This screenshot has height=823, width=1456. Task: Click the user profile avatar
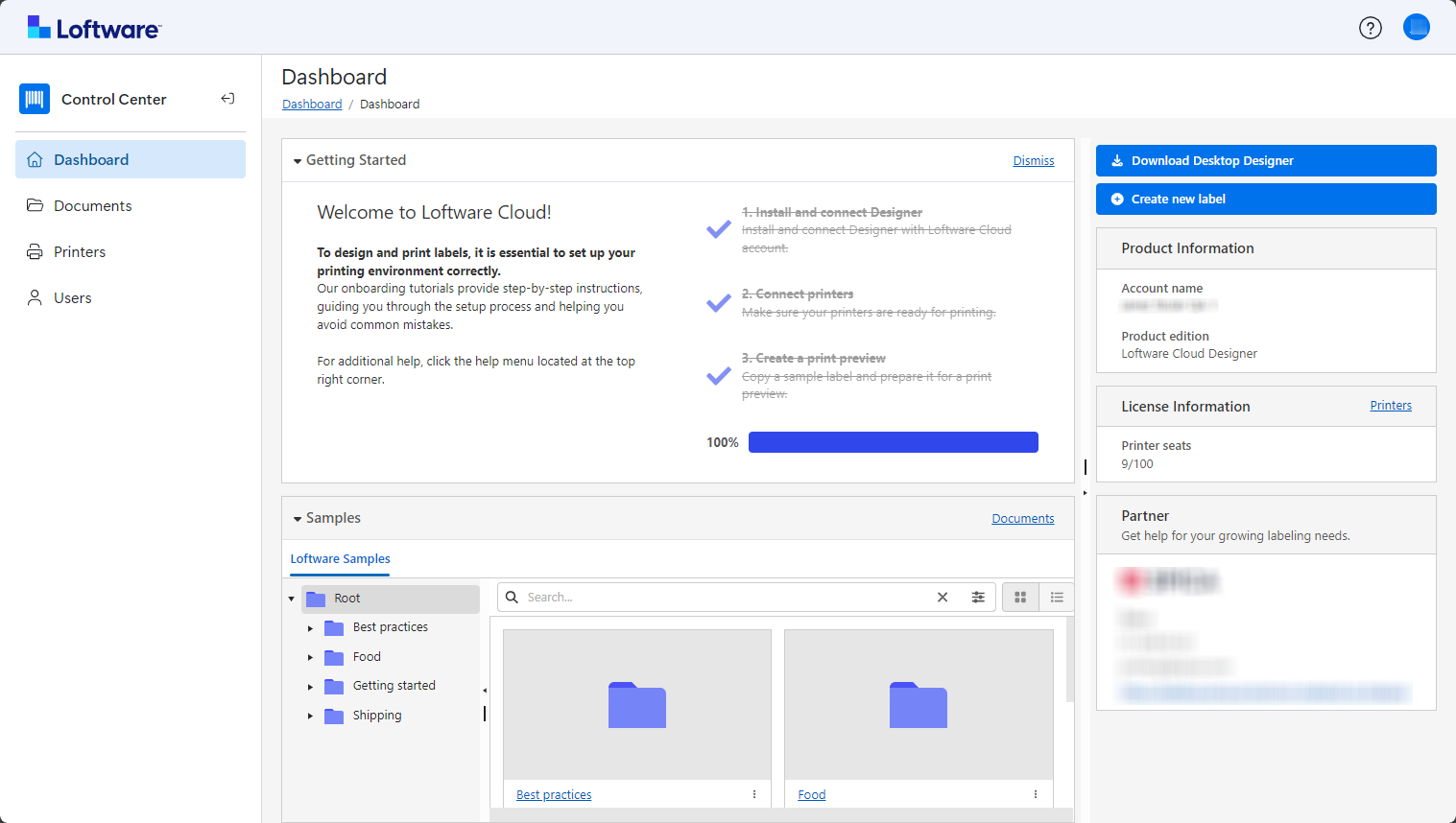pyautogui.click(x=1416, y=27)
